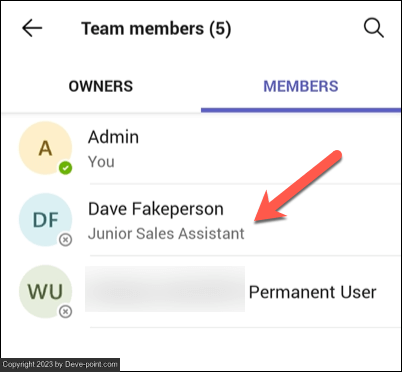Tap the purple underline below MEMBERS

tap(301, 110)
